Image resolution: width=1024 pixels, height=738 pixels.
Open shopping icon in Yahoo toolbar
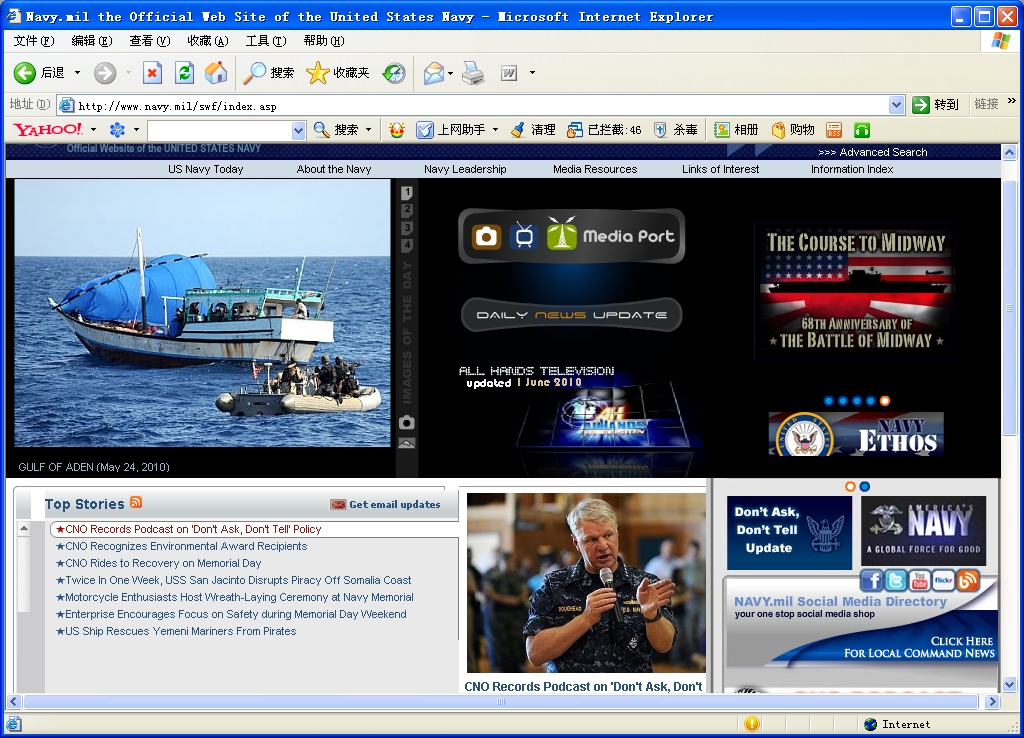click(778, 130)
